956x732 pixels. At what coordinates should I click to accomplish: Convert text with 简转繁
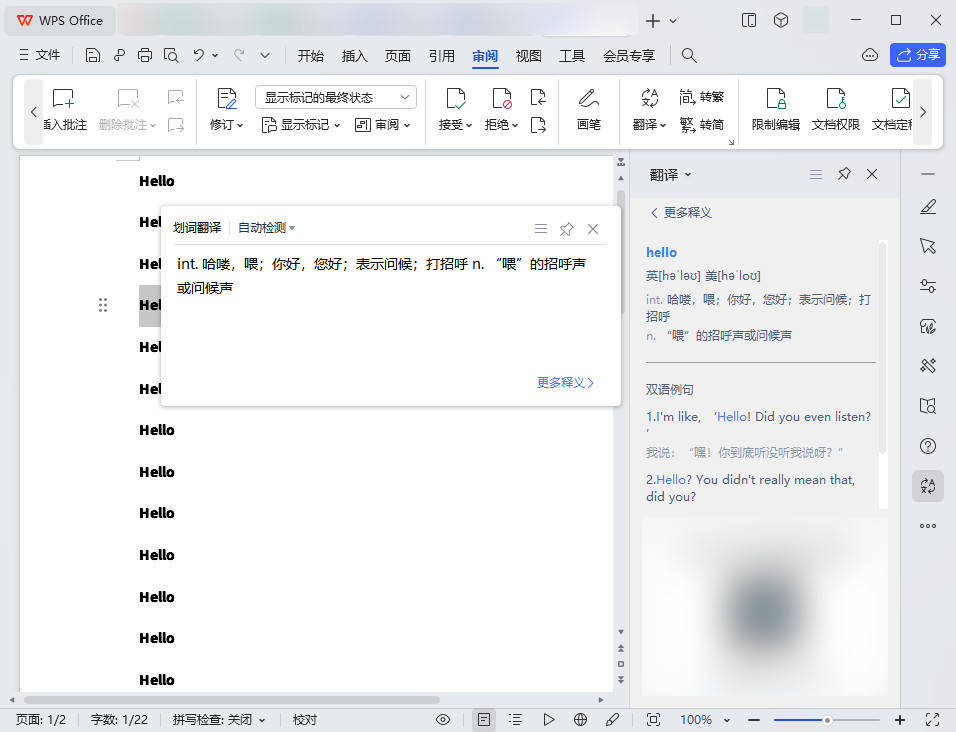(x=701, y=97)
